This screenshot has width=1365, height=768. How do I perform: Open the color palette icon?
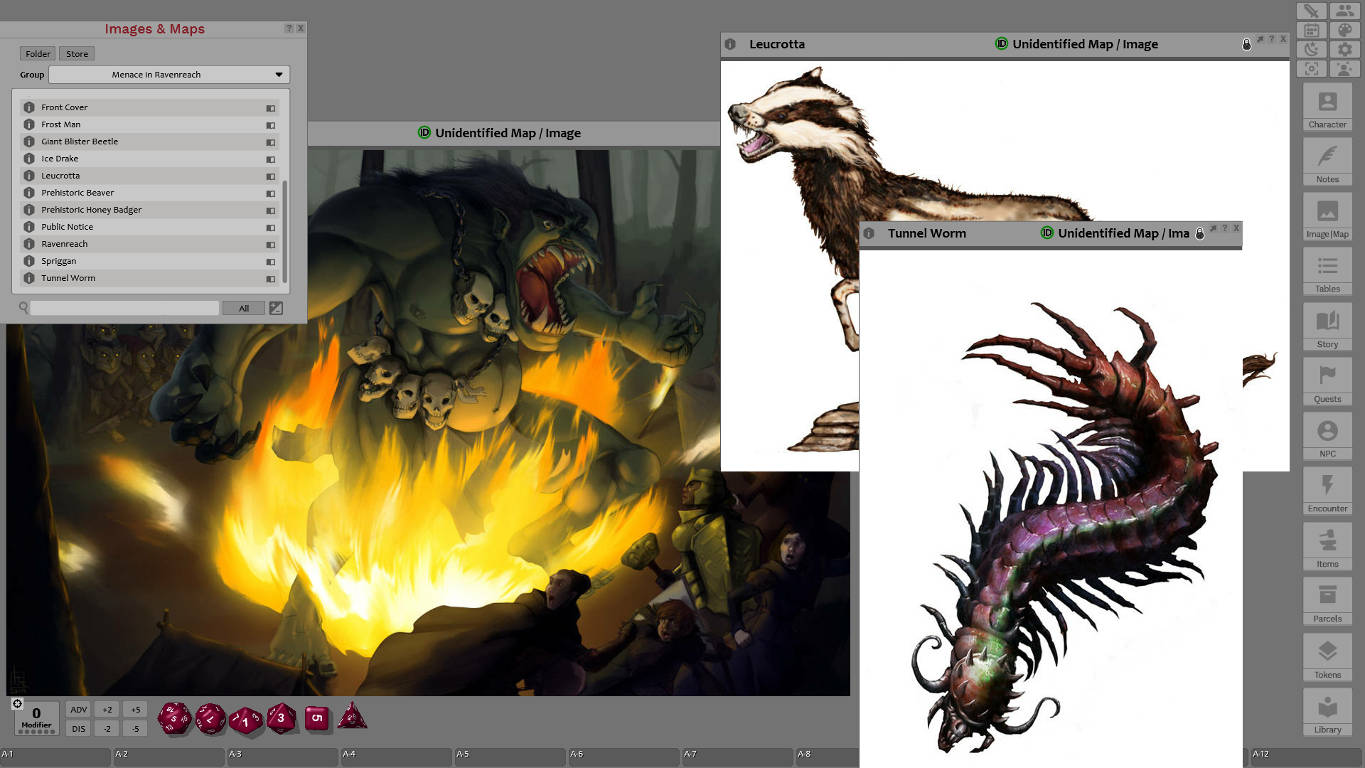[x=1345, y=30]
